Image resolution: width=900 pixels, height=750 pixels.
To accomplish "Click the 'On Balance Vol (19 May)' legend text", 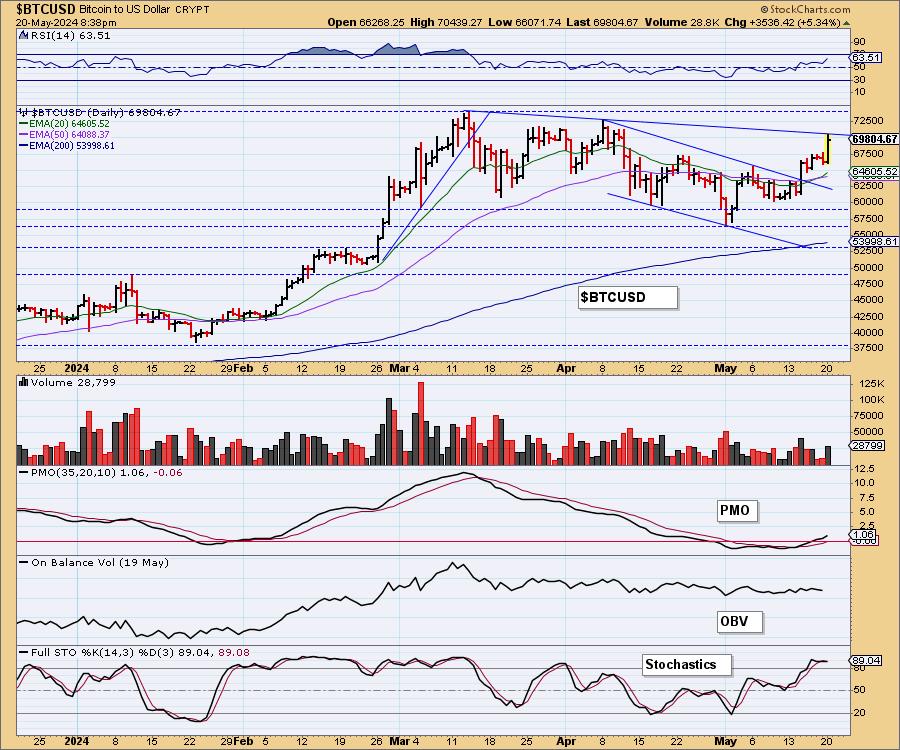I will 100,562.
